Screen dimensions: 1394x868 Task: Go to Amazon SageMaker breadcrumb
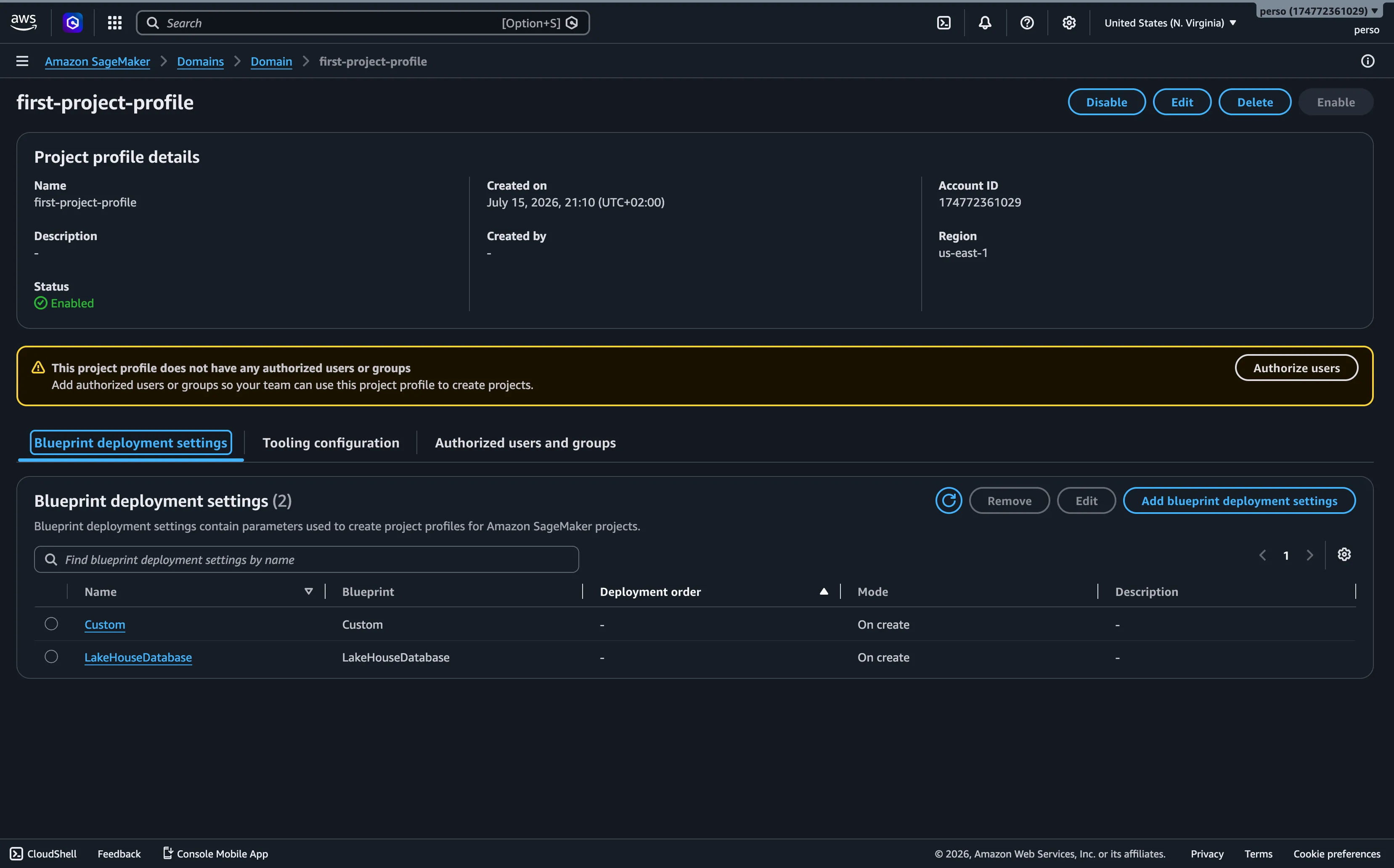tap(98, 61)
